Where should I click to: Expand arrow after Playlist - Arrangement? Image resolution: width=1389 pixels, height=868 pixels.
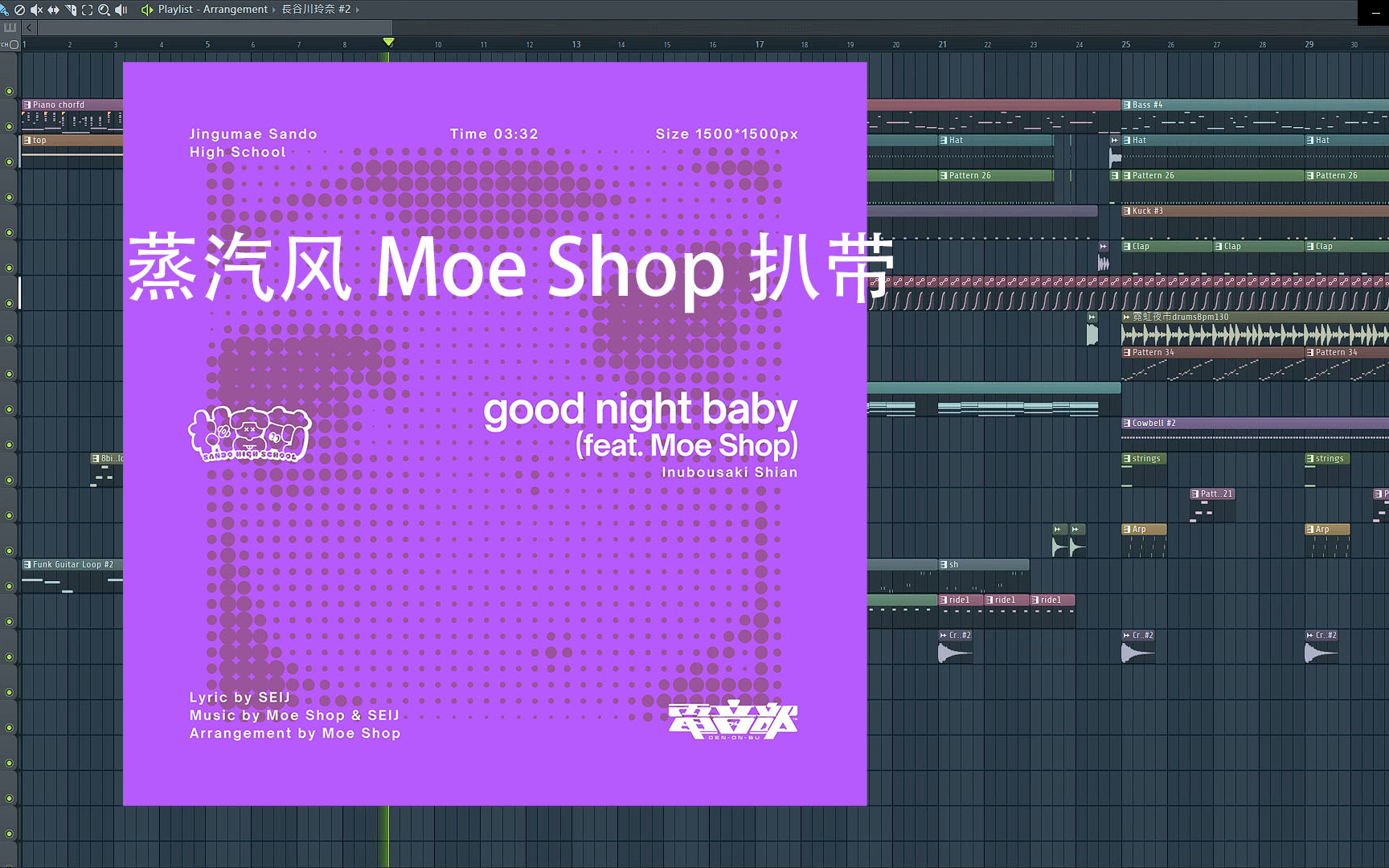coord(274,10)
